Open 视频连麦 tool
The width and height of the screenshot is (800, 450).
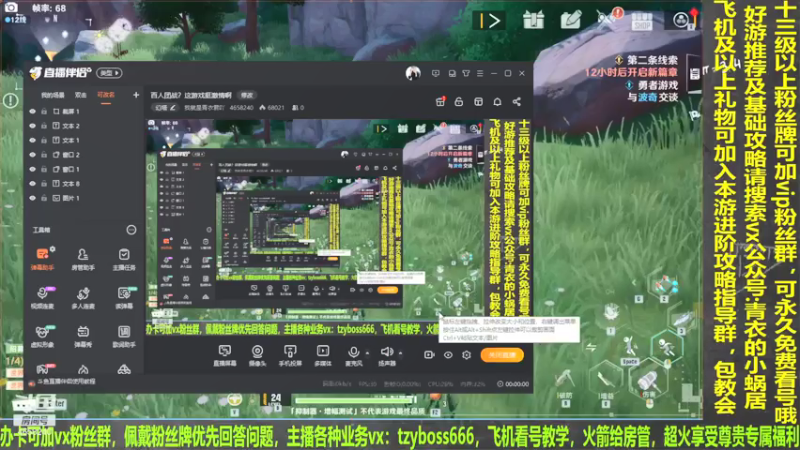click(42, 297)
